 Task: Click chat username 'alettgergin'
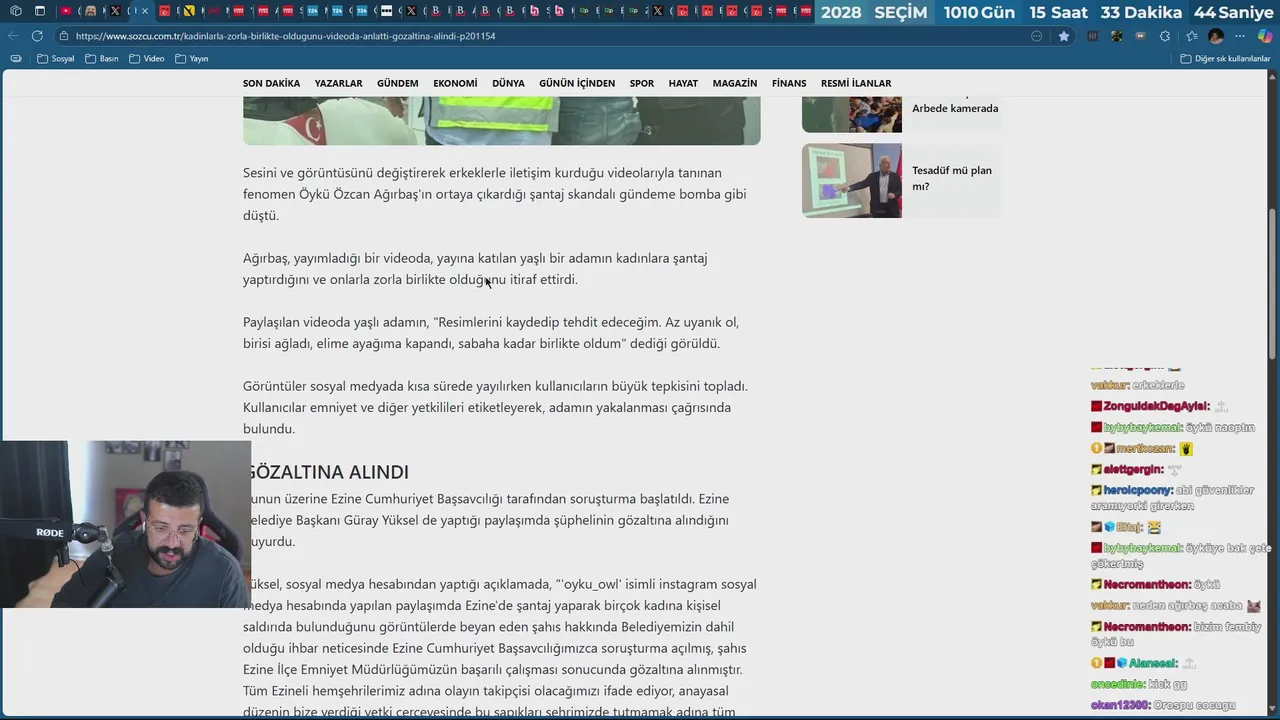coord(1133,469)
